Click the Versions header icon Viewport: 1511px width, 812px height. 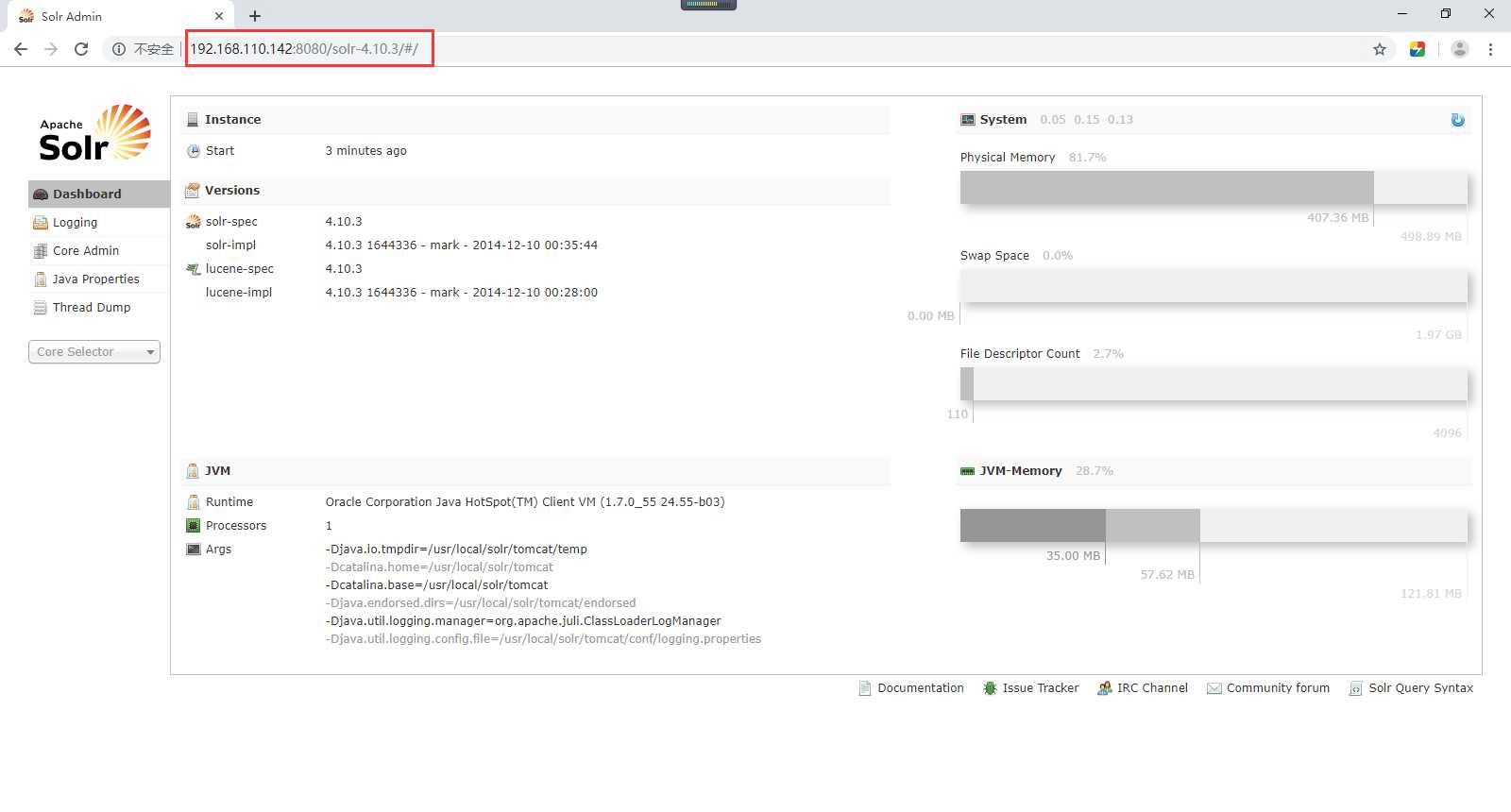click(x=193, y=190)
